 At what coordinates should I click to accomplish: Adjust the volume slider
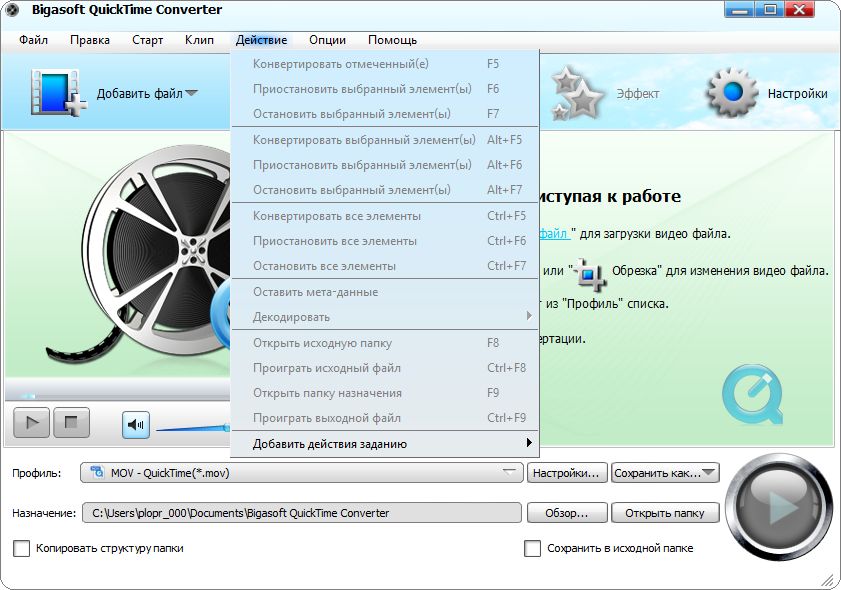tap(193, 428)
